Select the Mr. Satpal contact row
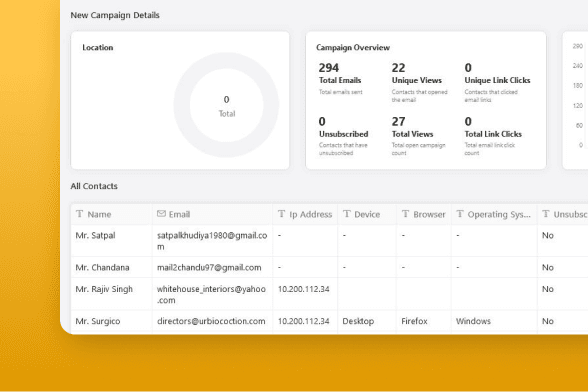This screenshot has width=588, height=392. 329,241
